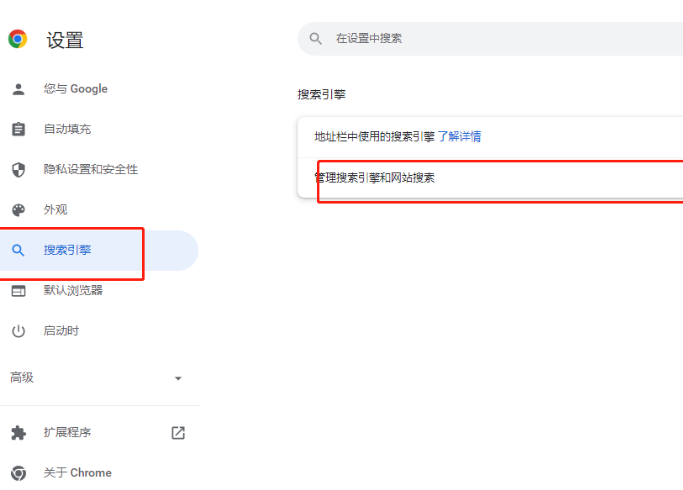Expand the 高级 section arrow
683x490 pixels.
(178, 378)
